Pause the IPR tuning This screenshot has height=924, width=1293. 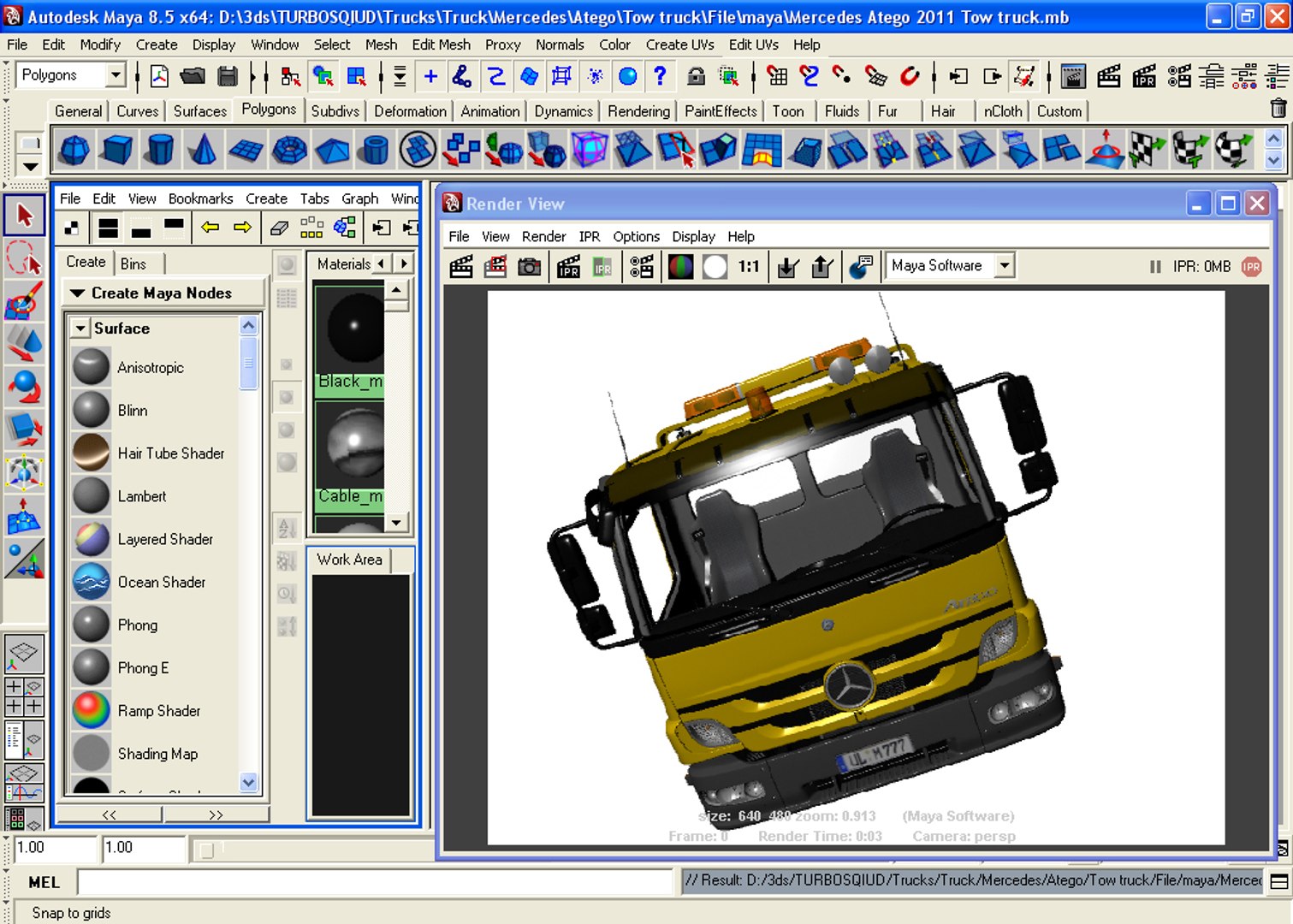(x=1155, y=267)
